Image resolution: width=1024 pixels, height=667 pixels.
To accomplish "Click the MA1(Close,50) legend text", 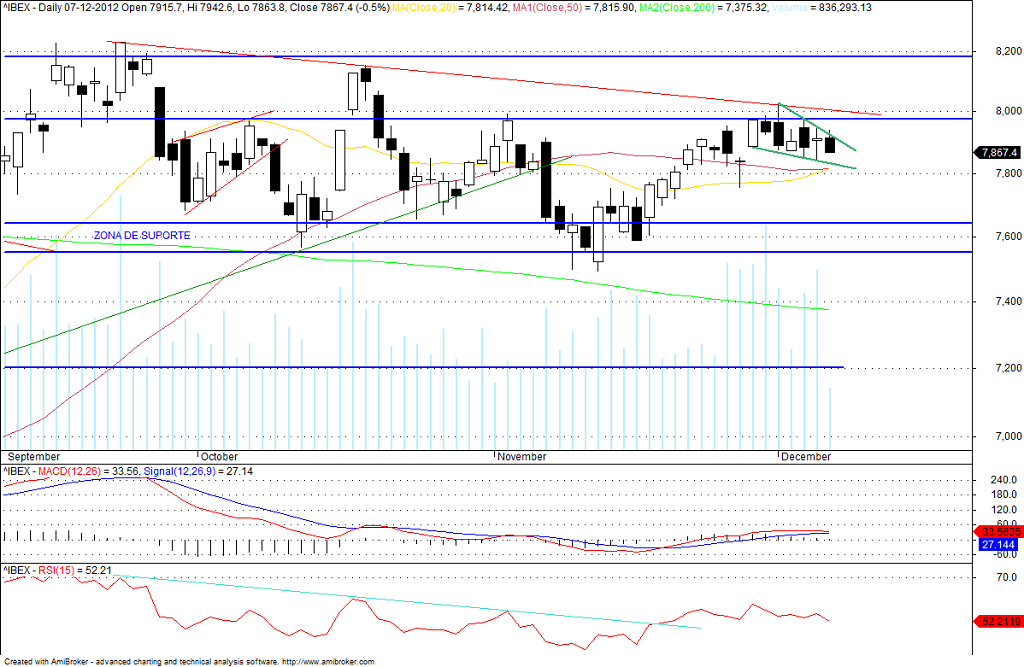I will (546, 8).
